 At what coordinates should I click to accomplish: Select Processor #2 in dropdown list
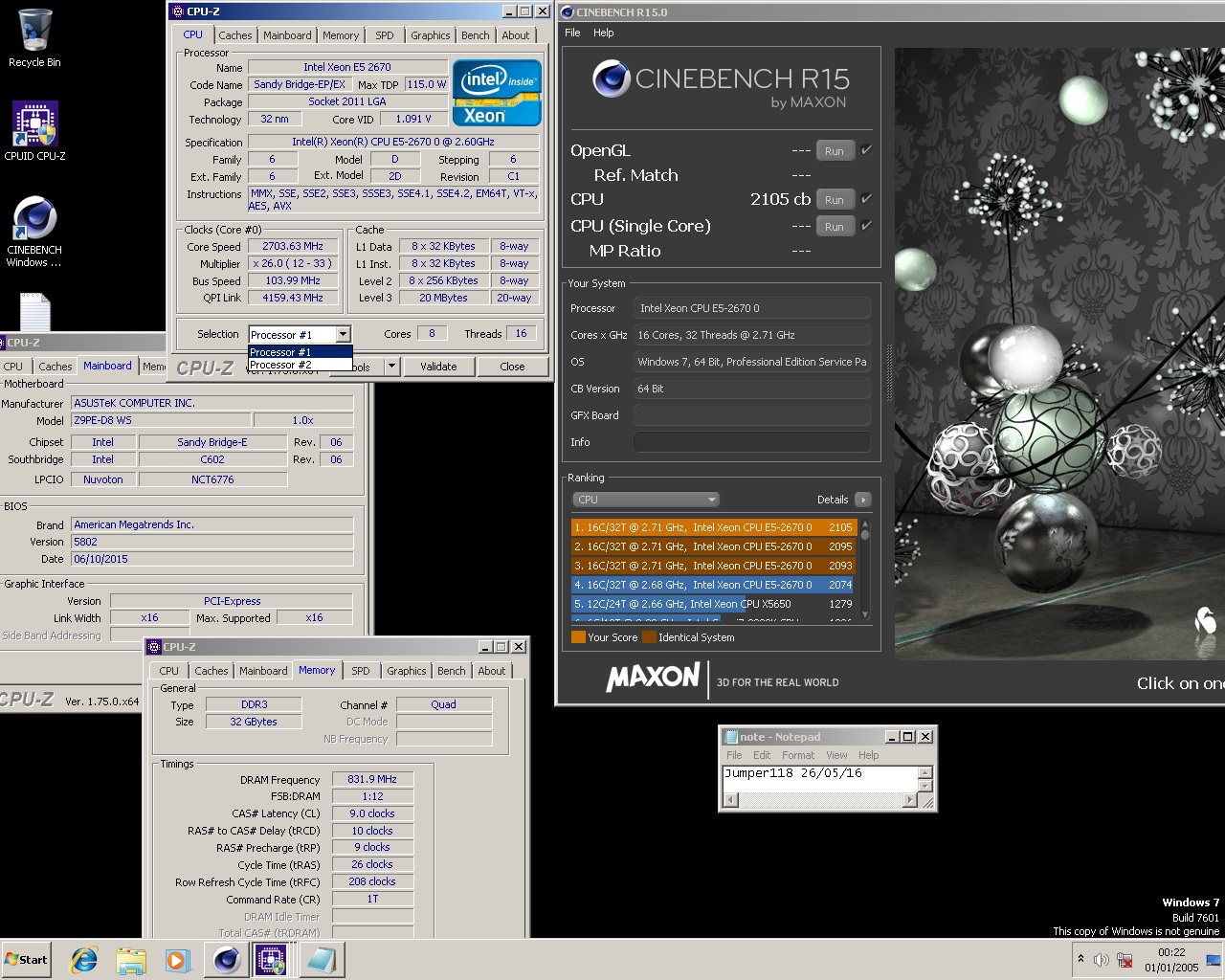point(300,365)
